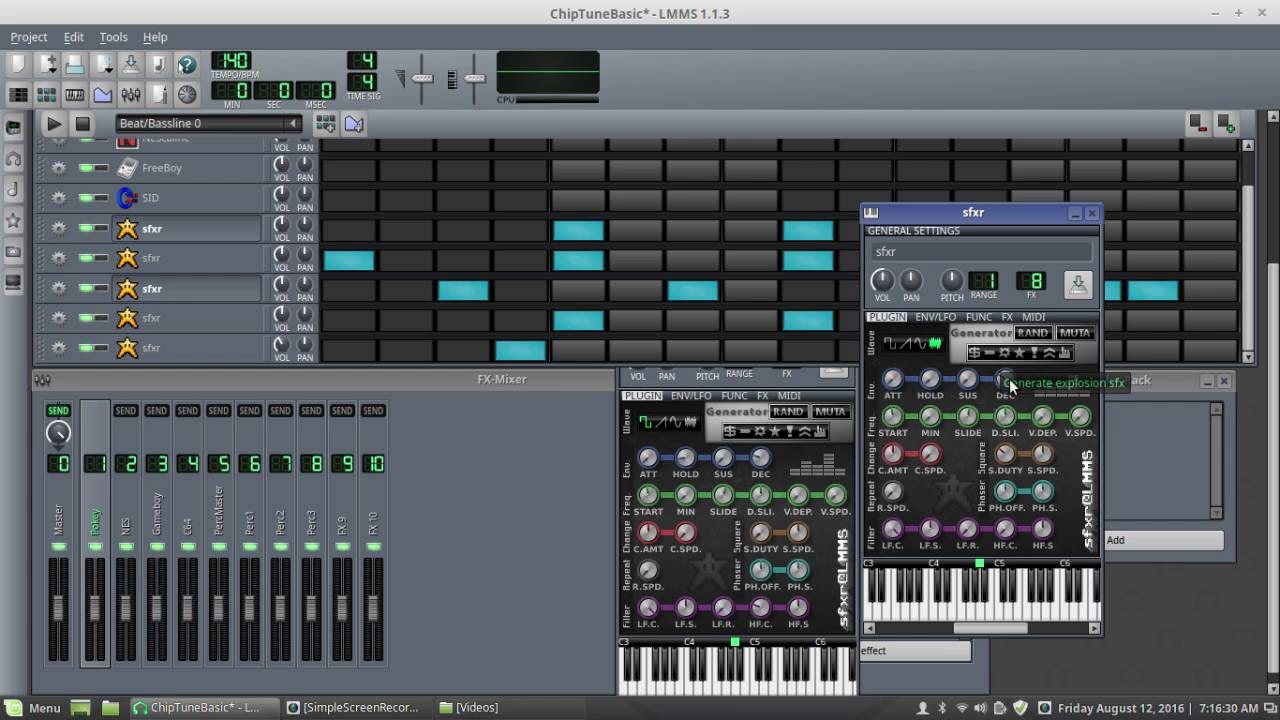Click the powerup star generator icon in titled sfxr window

click(x=1019, y=353)
